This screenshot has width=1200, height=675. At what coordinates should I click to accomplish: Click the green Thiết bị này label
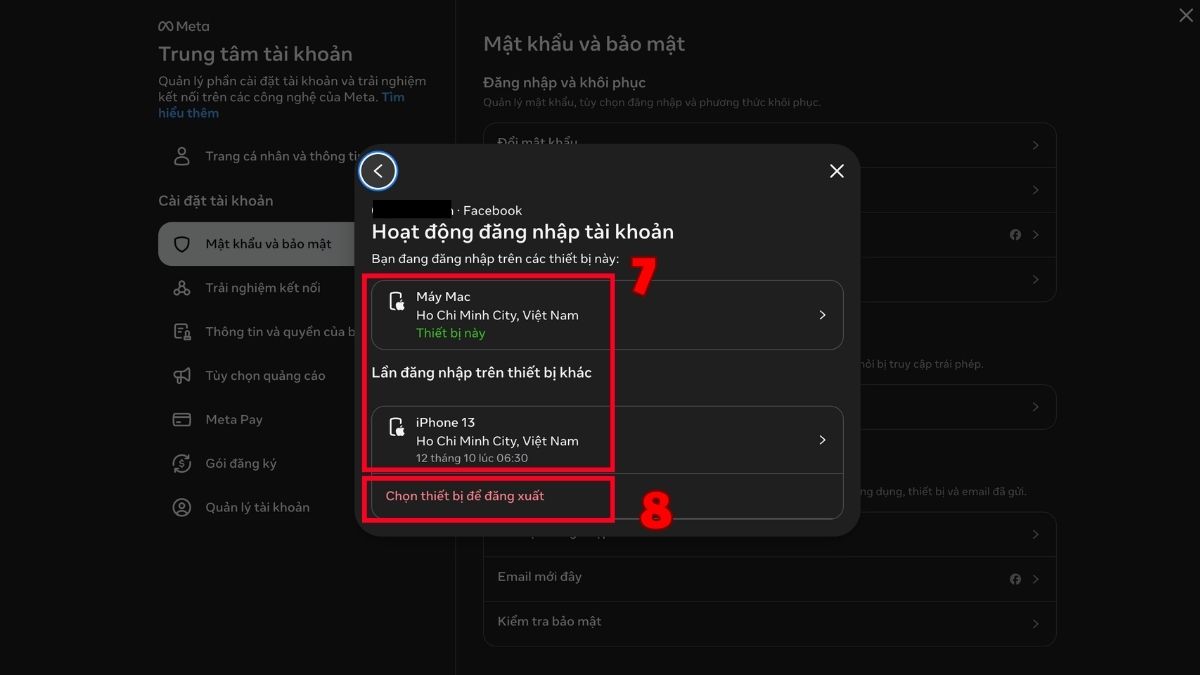pos(451,333)
